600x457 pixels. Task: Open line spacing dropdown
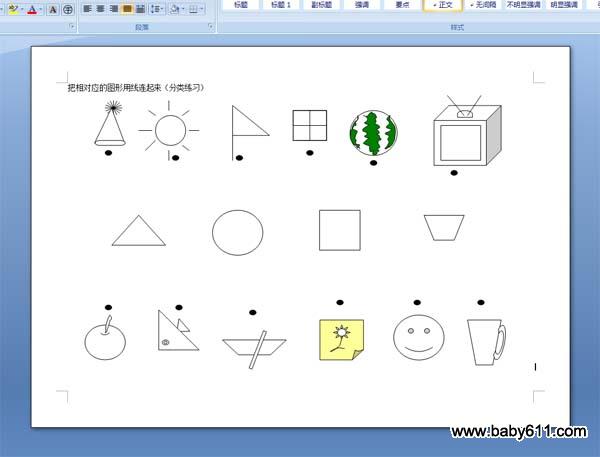tap(156, 9)
